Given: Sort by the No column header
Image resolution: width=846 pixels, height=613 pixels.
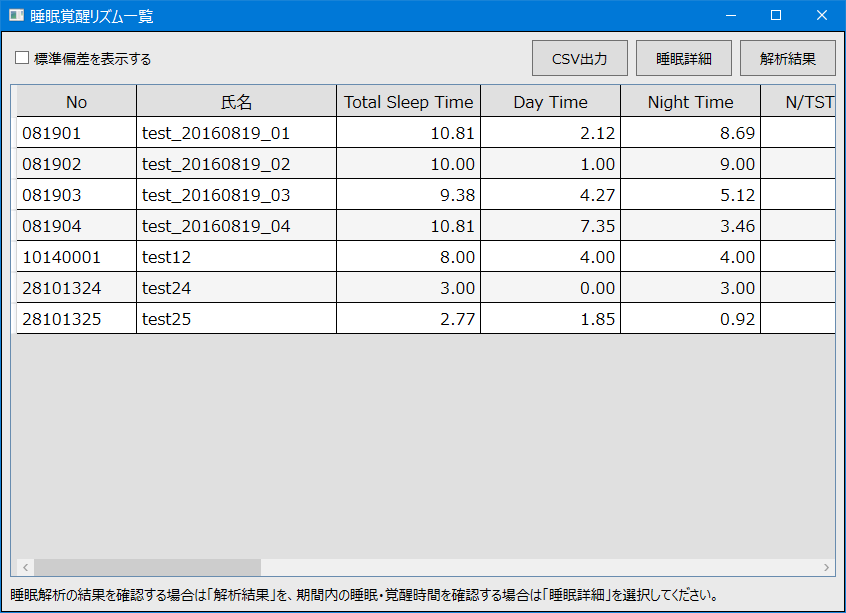Looking at the screenshot, I should click(x=77, y=101).
